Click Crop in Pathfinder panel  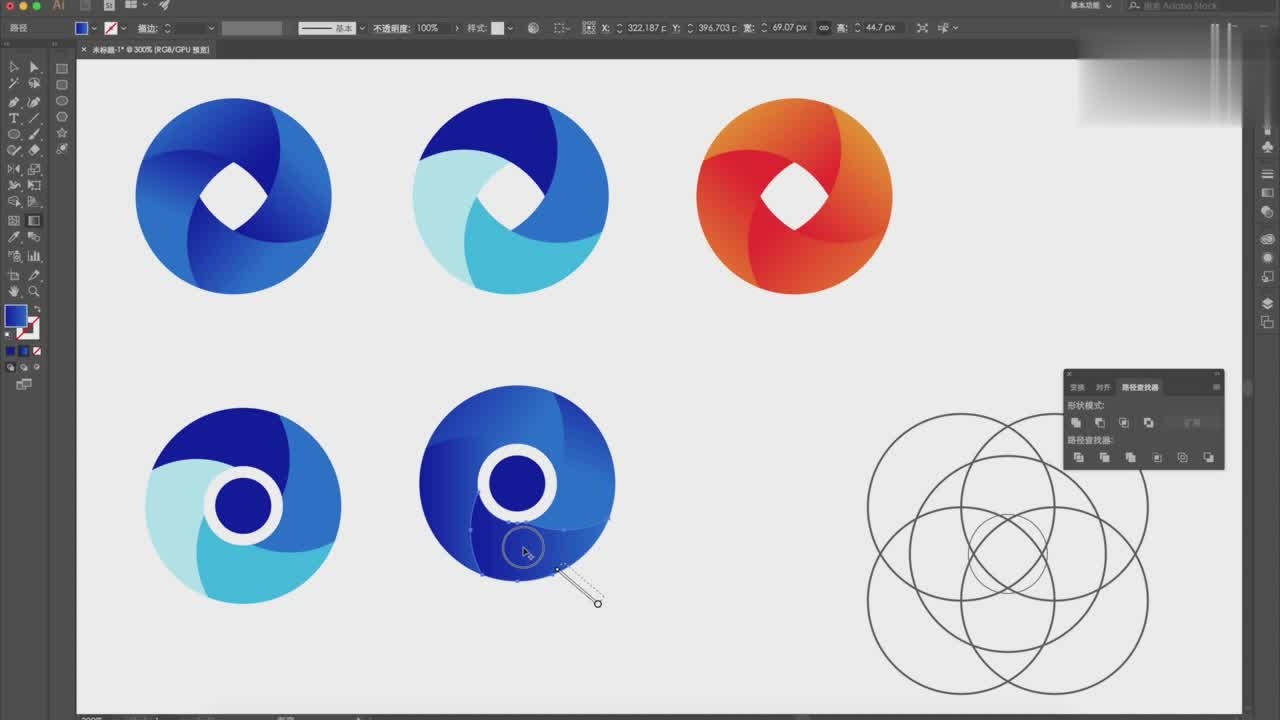[1157, 458]
